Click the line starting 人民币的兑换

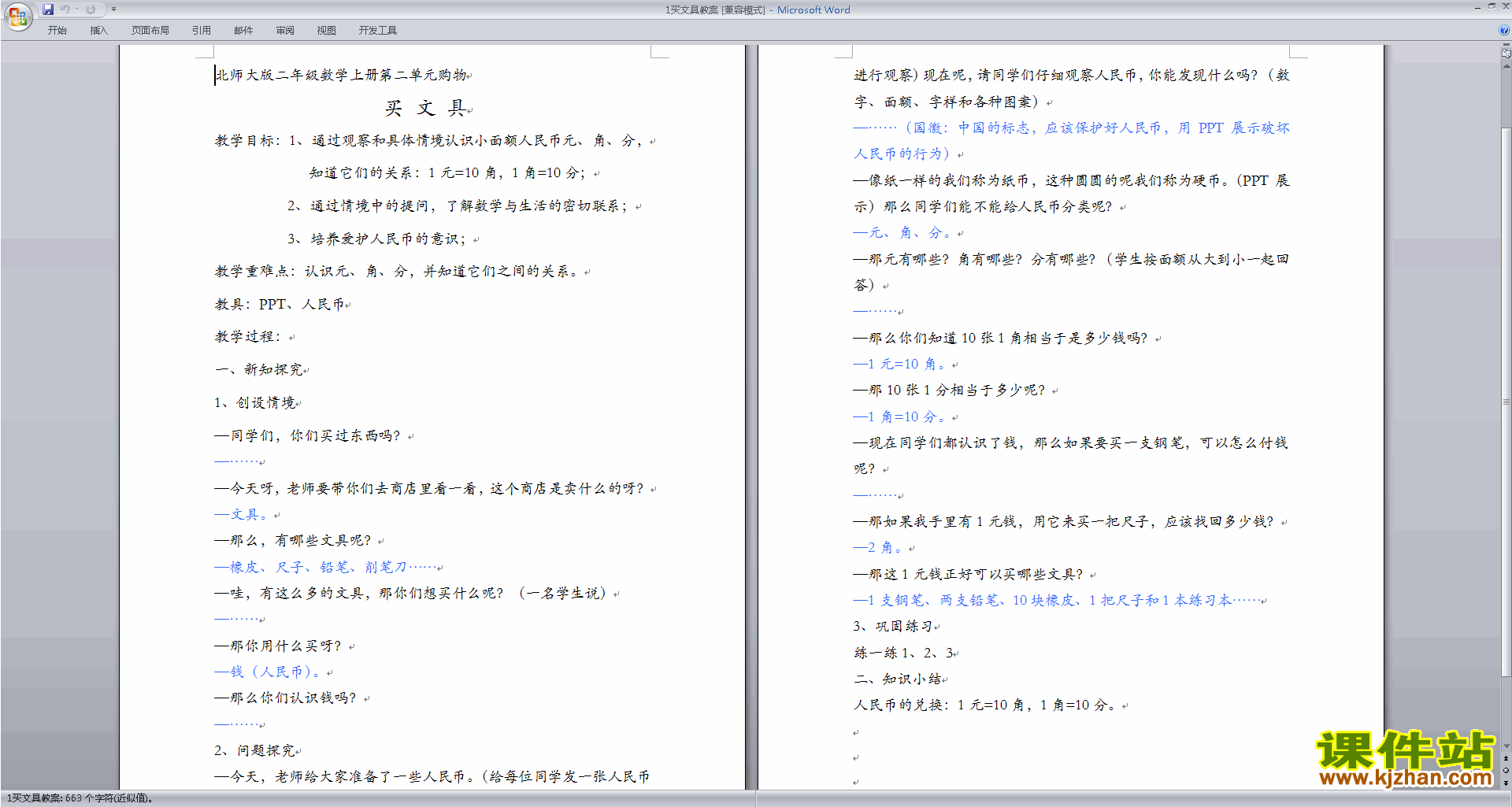click(x=985, y=705)
